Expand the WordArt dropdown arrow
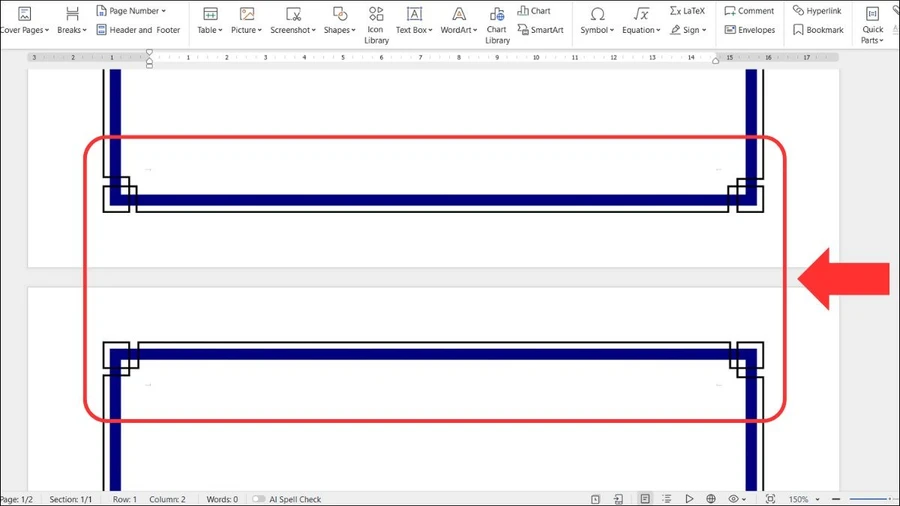 point(475,30)
